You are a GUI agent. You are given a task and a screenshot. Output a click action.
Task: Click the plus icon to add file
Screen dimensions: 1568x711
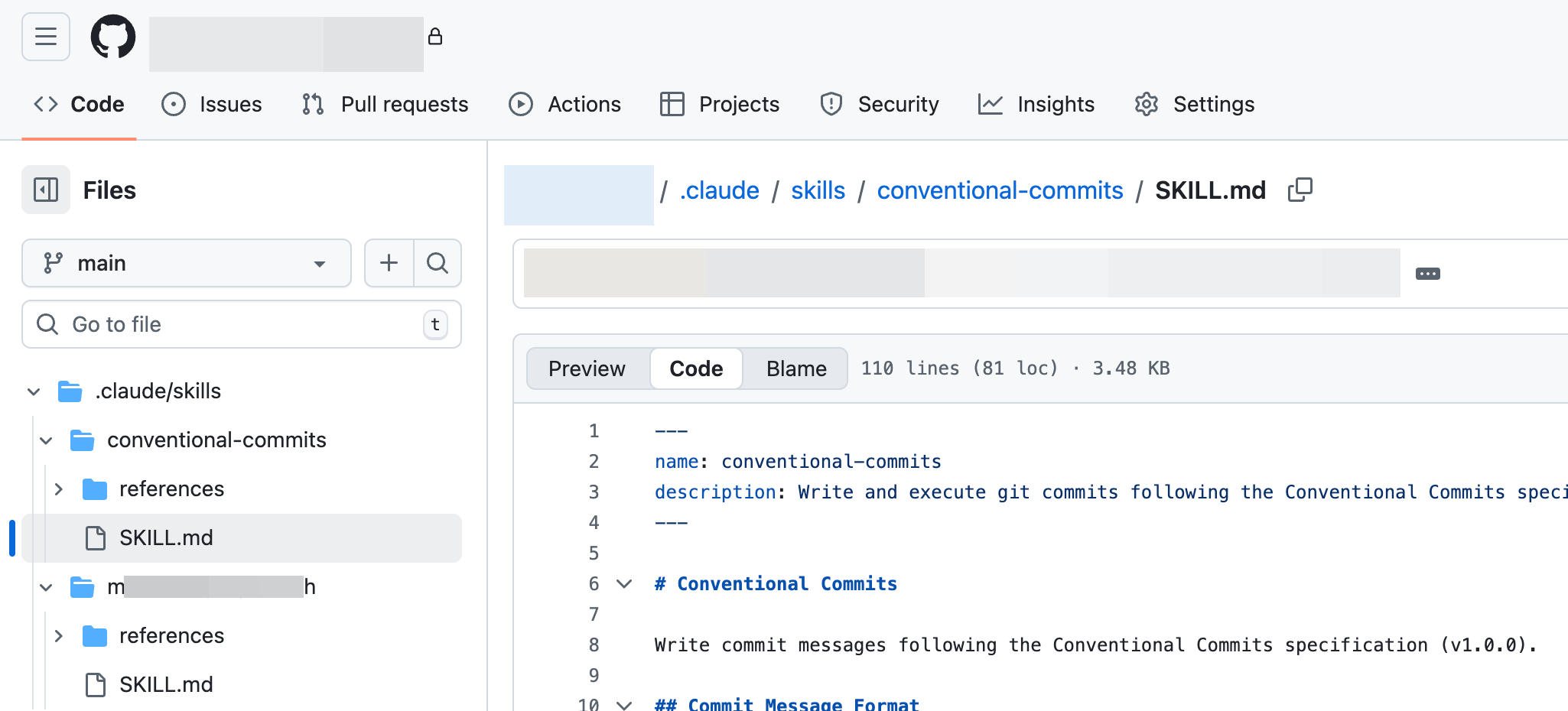[389, 263]
